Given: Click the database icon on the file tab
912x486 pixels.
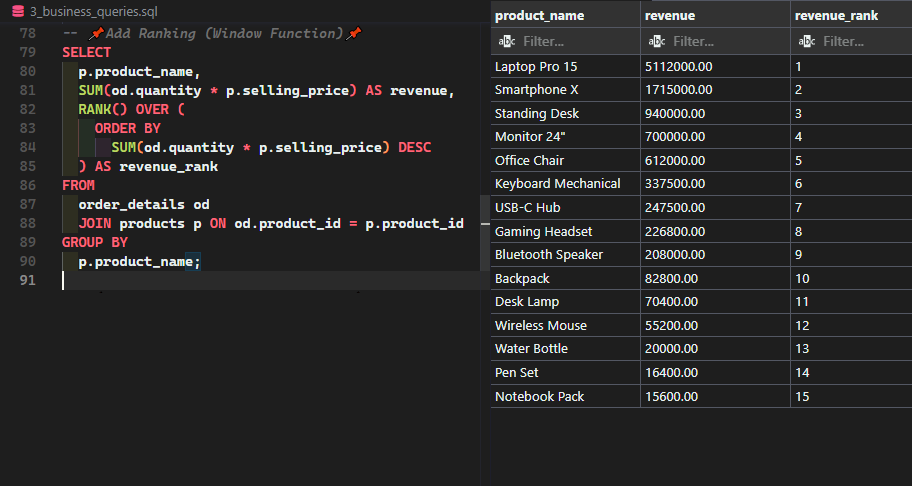Looking at the screenshot, I should pyautogui.click(x=18, y=12).
